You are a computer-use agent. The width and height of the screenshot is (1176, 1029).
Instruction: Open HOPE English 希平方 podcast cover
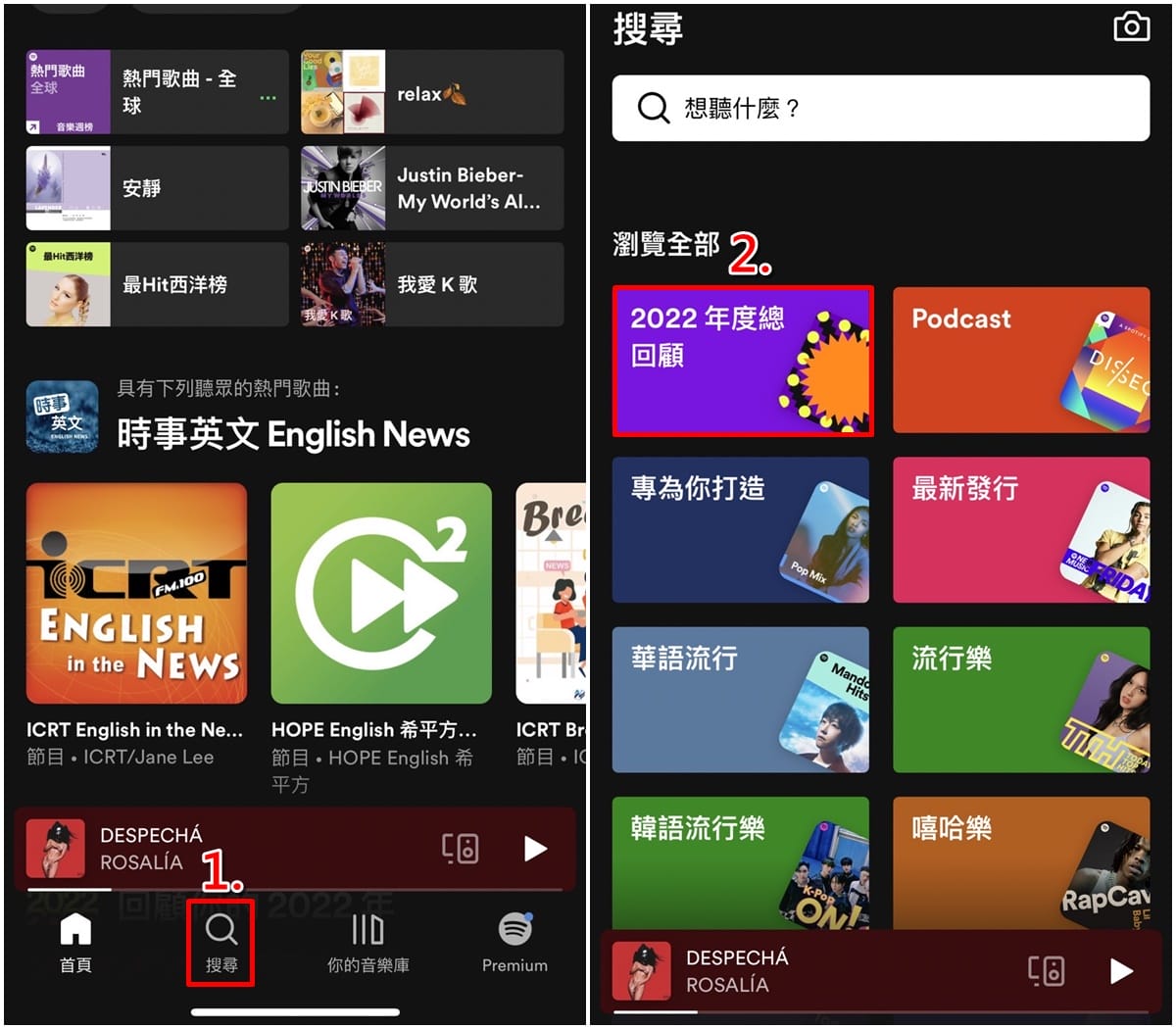click(381, 593)
